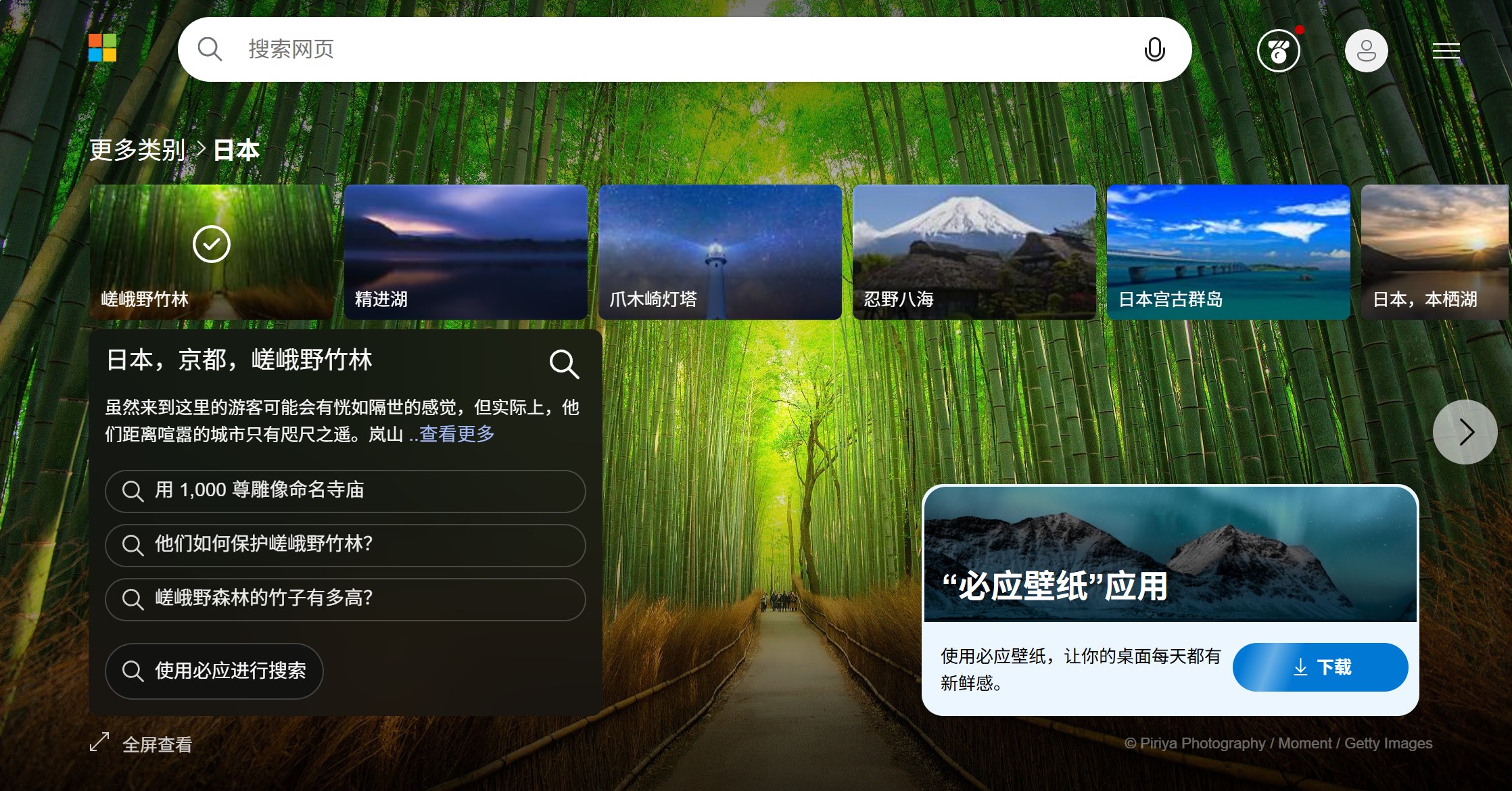Image resolution: width=1512 pixels, height=791 pixels.
Task: Search 用 1,000 尊雕像命名寺庙 suggestion
Action: coord(346,491)
